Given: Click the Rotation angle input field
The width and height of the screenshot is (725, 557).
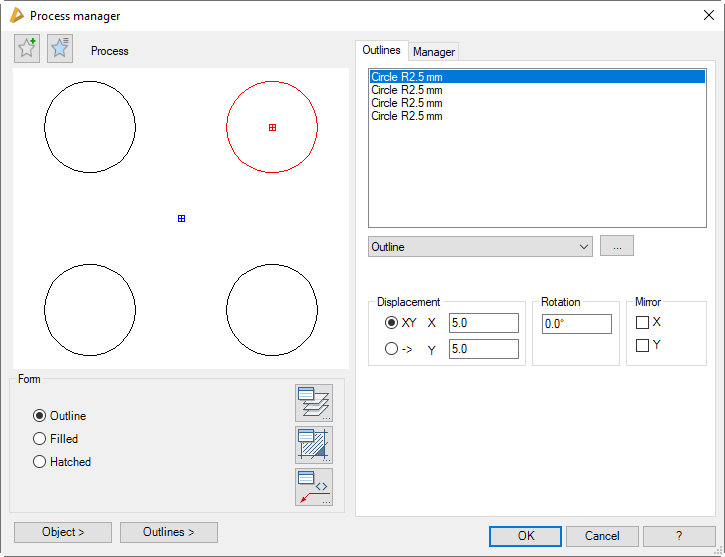Looking at the screenshot, I should (576, 324).
